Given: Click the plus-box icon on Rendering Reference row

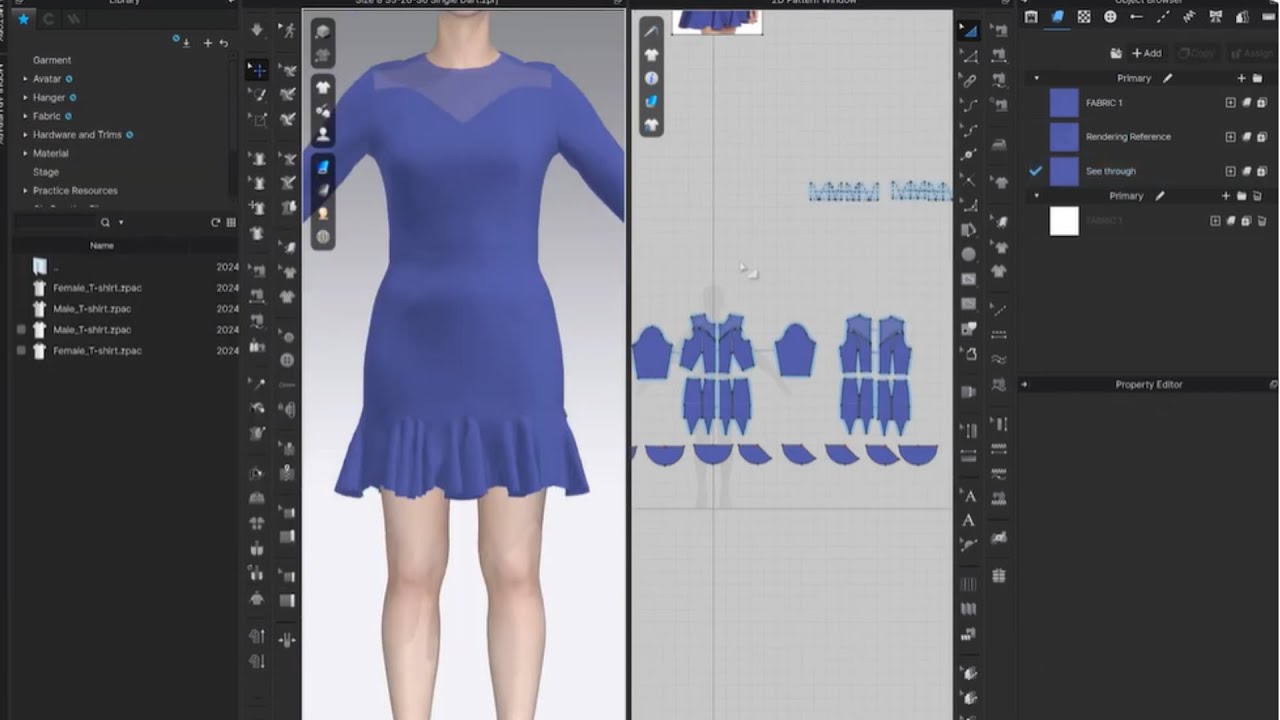Looking at the screenshot, I should [x=1231, y=137].
